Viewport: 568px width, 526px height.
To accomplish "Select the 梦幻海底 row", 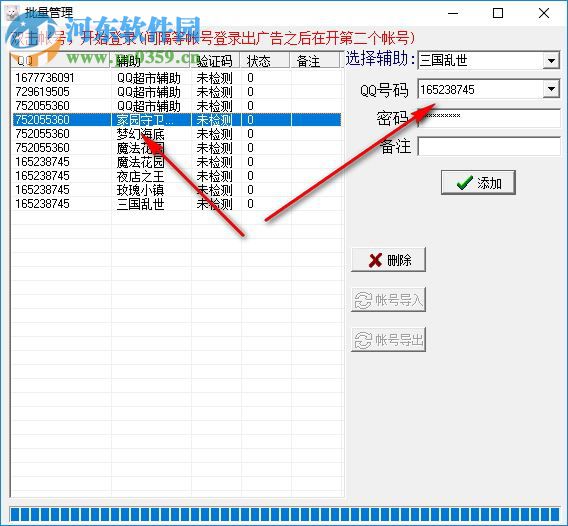I will tap(177, 134).
